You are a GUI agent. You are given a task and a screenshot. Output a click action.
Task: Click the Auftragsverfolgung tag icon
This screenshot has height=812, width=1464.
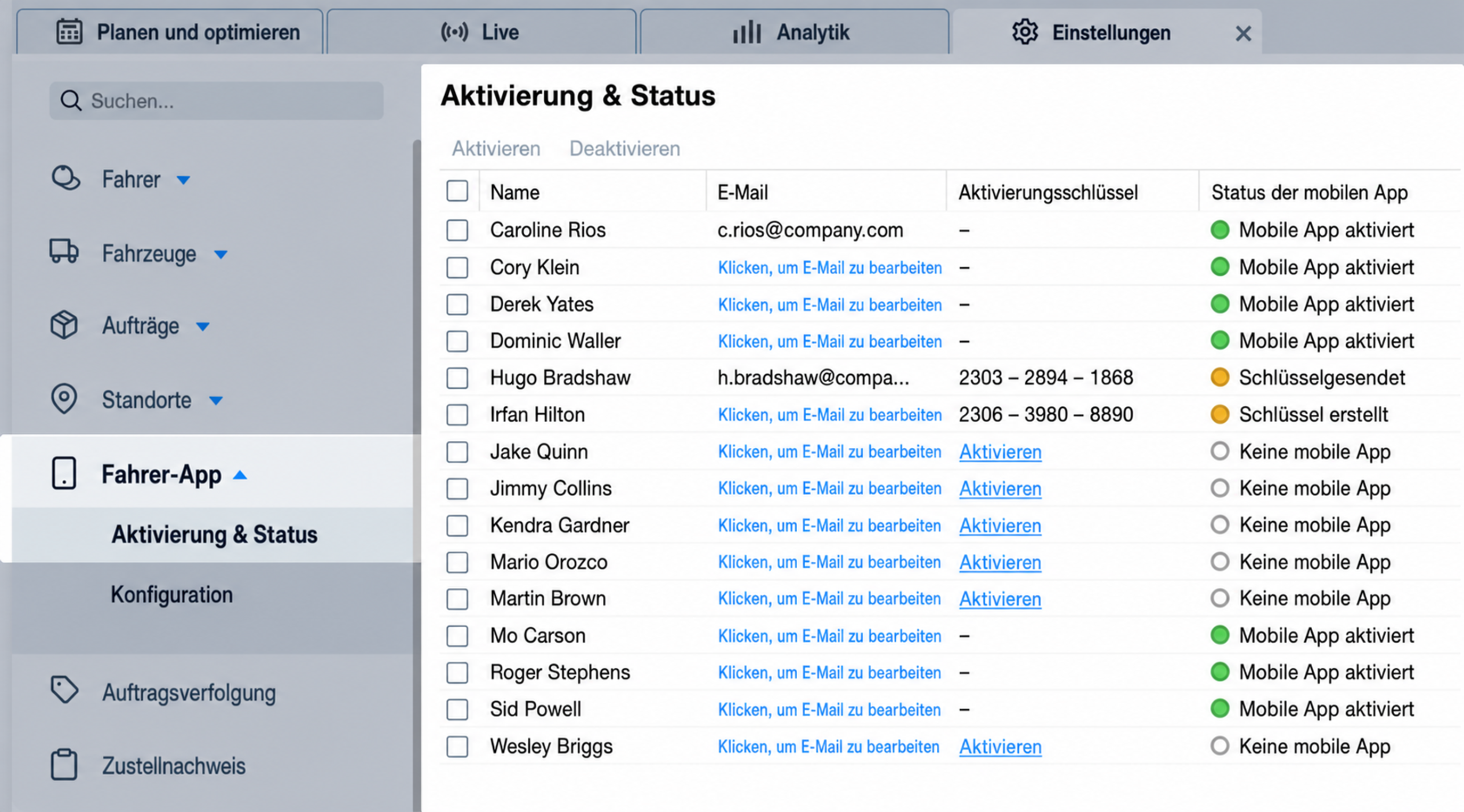64,690
